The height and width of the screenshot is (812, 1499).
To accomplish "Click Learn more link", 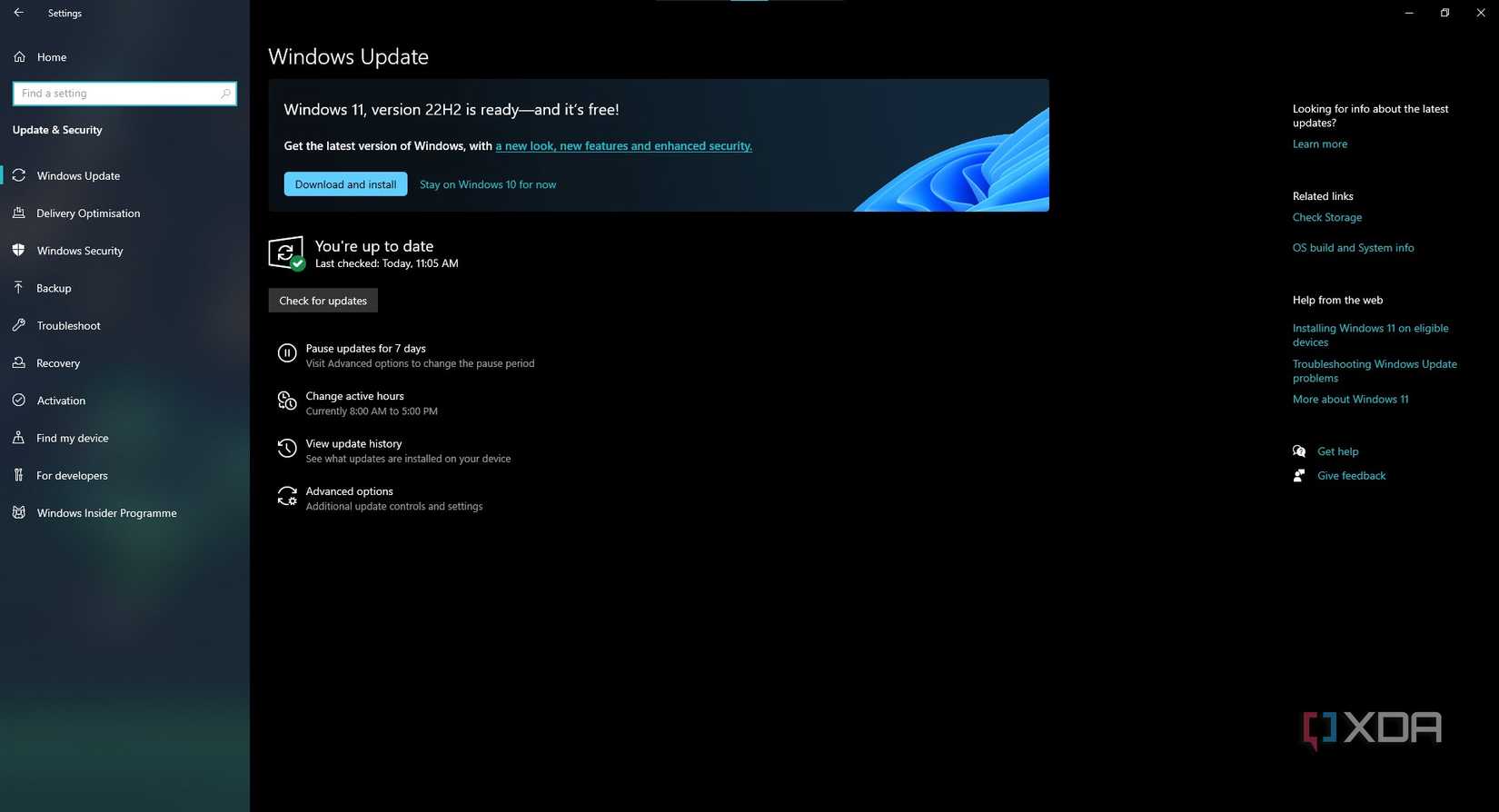I will coord(1320,144).
